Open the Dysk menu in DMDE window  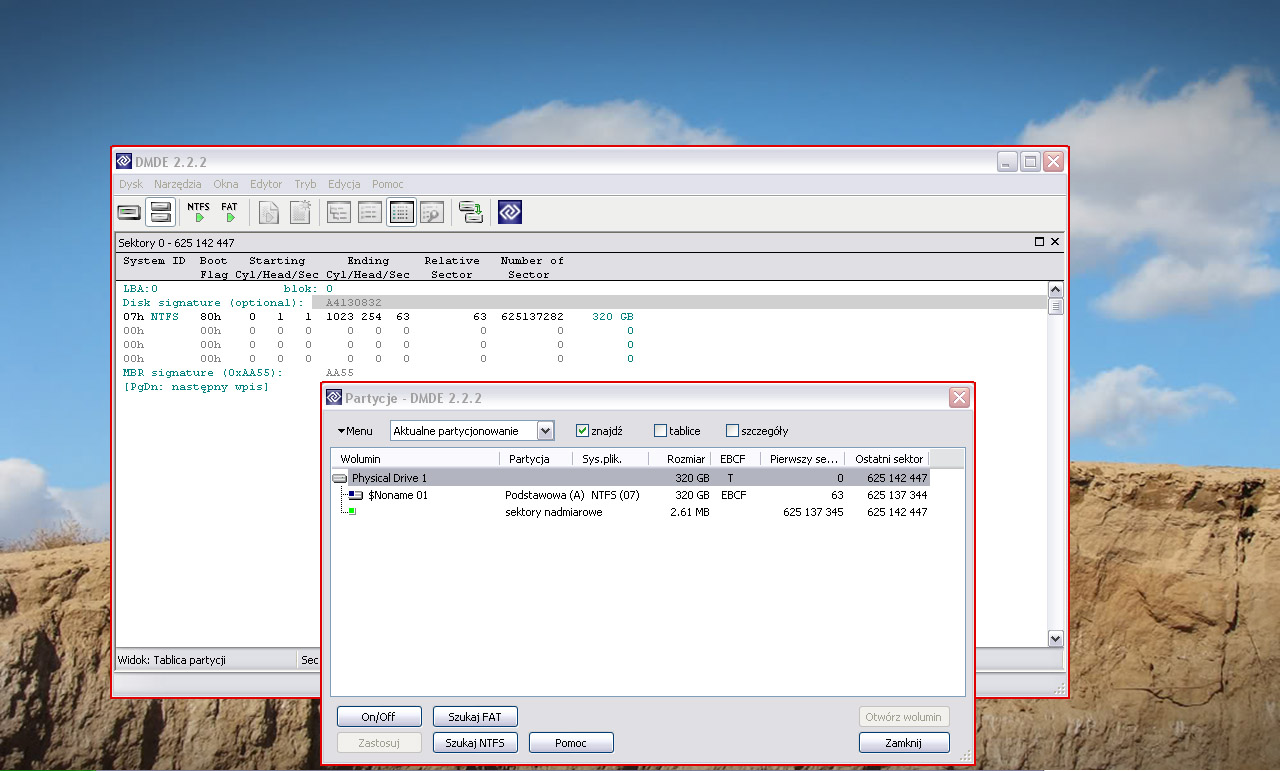click(x=131, y=184)
